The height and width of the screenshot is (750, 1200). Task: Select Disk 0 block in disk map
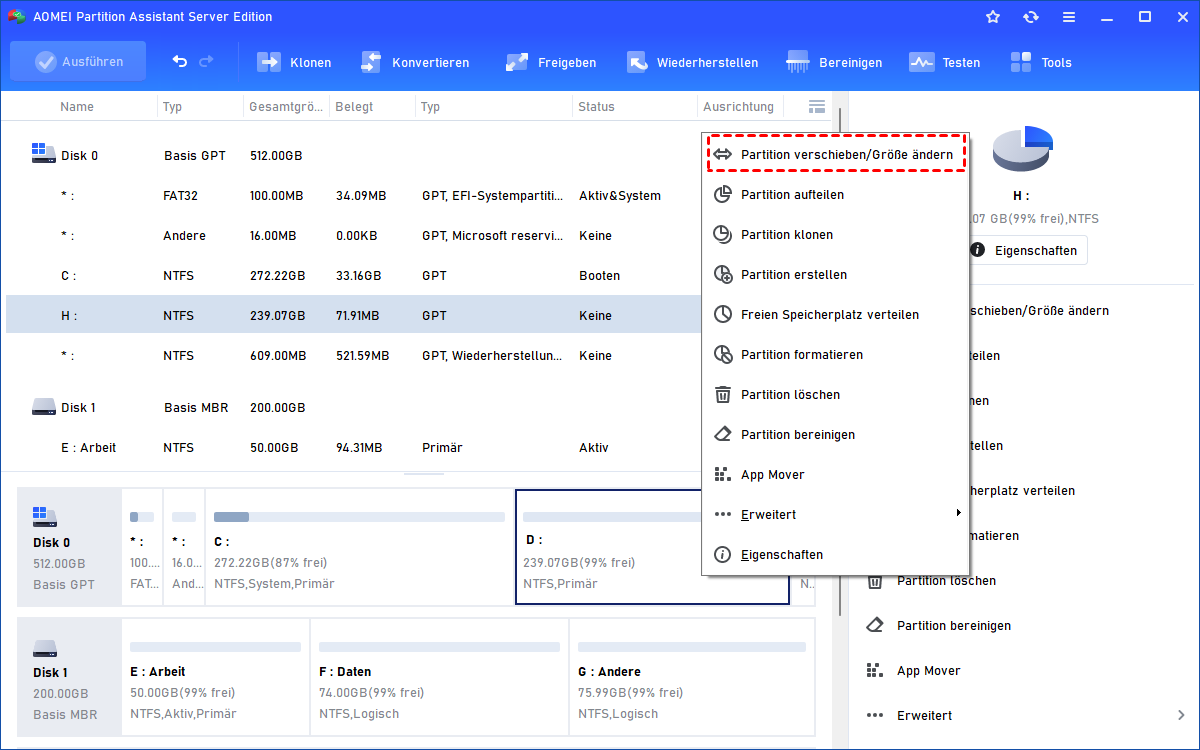(x=69, y=547)
